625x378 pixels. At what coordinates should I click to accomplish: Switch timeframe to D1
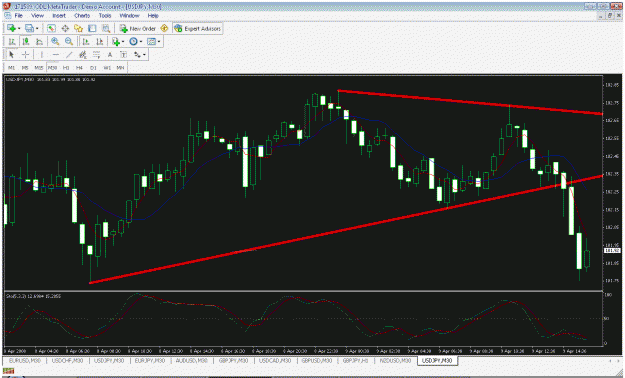tap(93, 68)
